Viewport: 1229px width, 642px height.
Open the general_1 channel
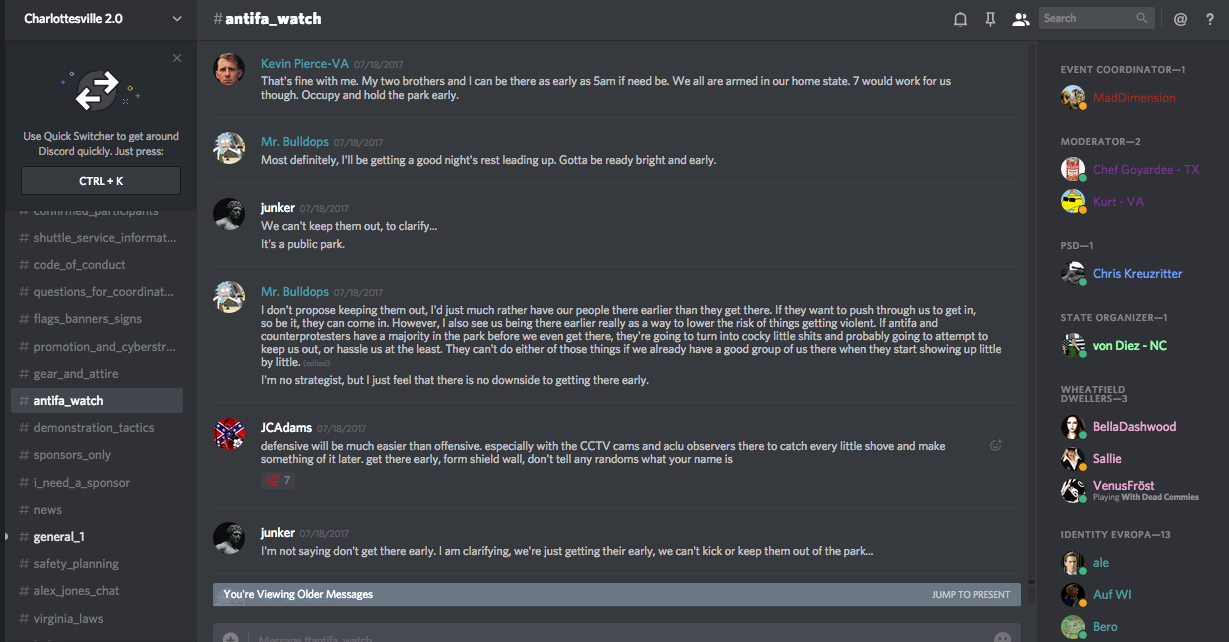59,537
